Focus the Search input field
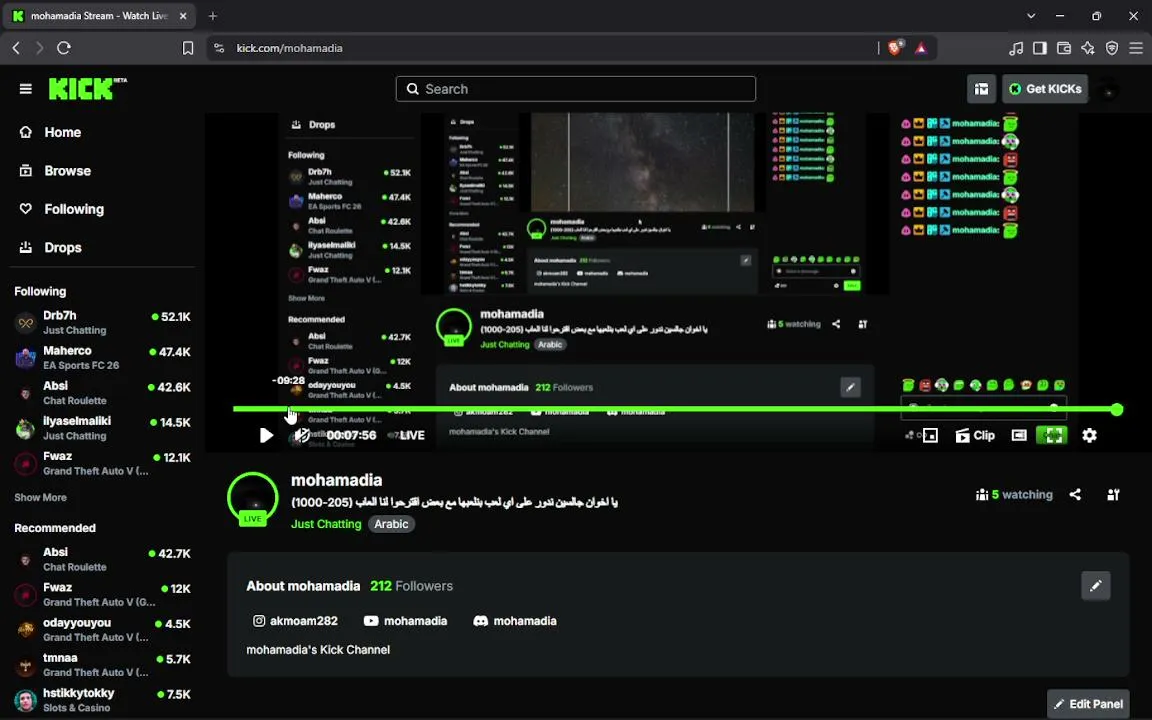The width and height of the screenshot is (1152, 720). pyautogui.click(x=575, y=89)
